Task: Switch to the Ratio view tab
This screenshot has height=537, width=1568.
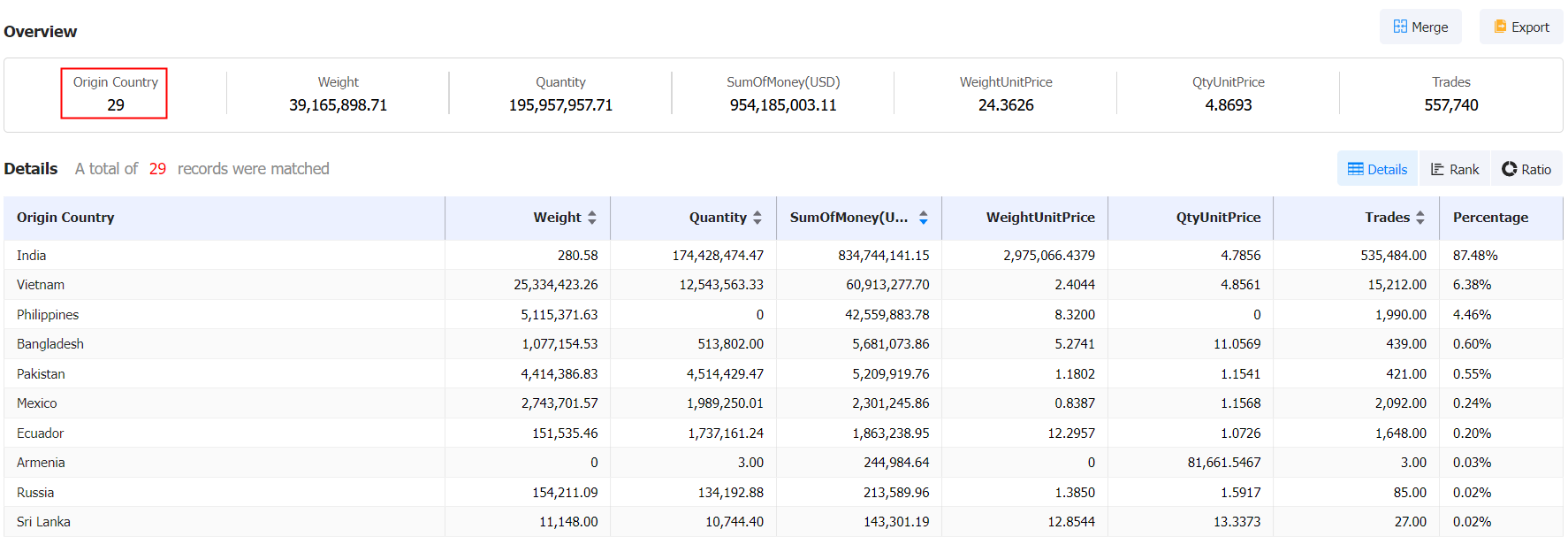Action: click(1526, 169)
